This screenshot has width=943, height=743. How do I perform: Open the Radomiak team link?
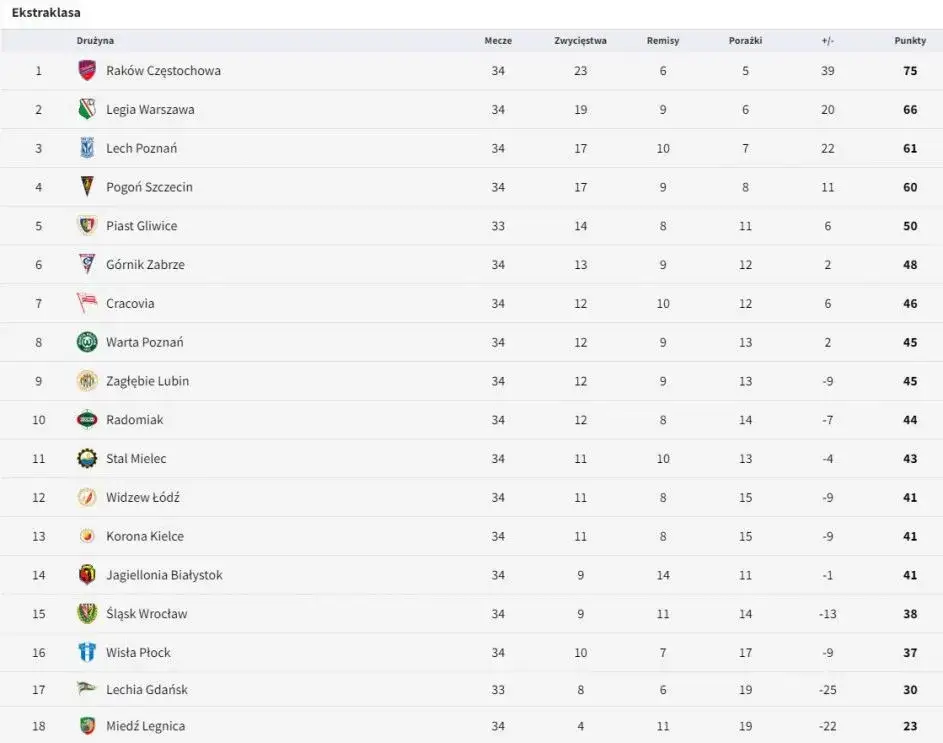click(135, 420)
